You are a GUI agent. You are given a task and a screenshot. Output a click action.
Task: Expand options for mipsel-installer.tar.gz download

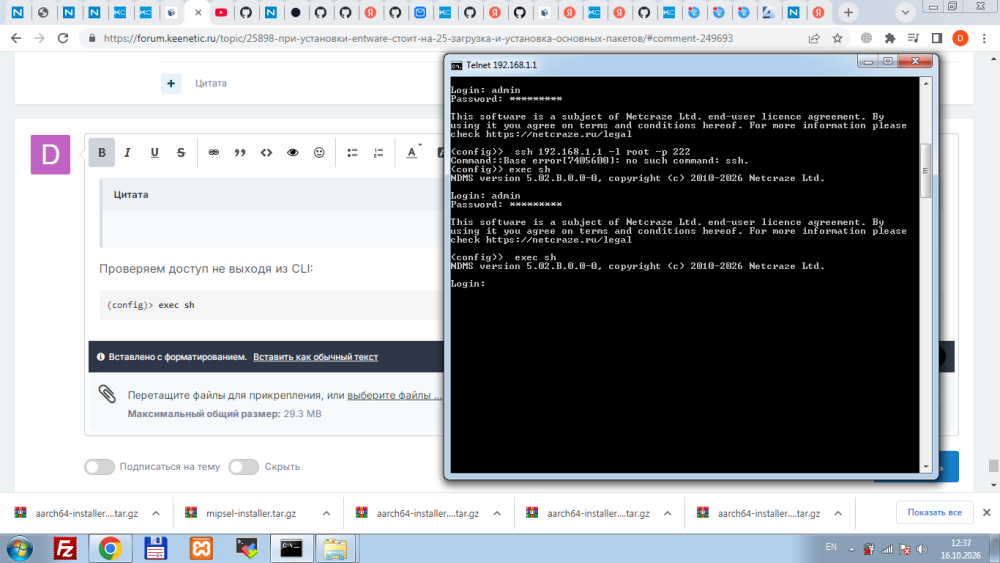pyautogui.click(x=327, y=513)
